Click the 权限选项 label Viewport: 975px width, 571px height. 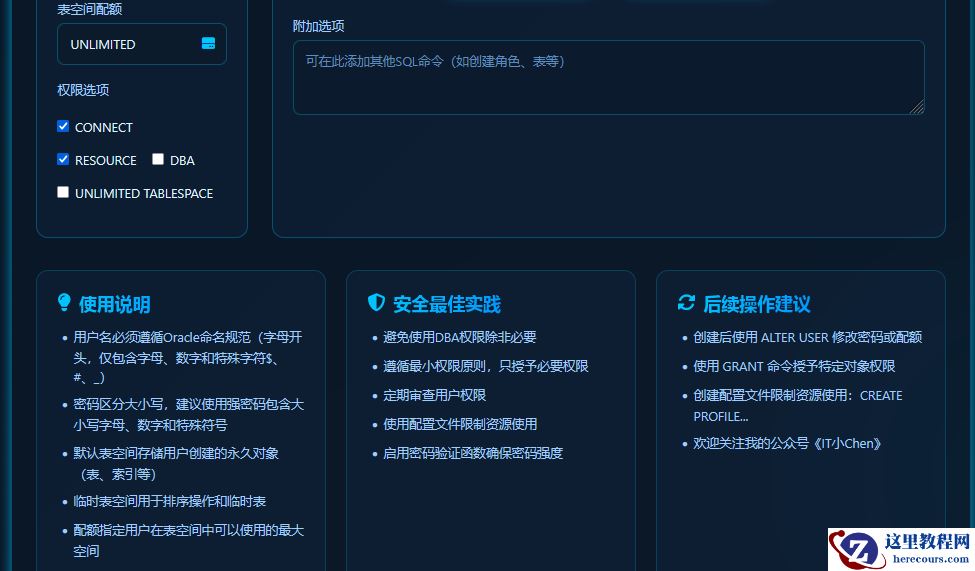tap(83, 90)
